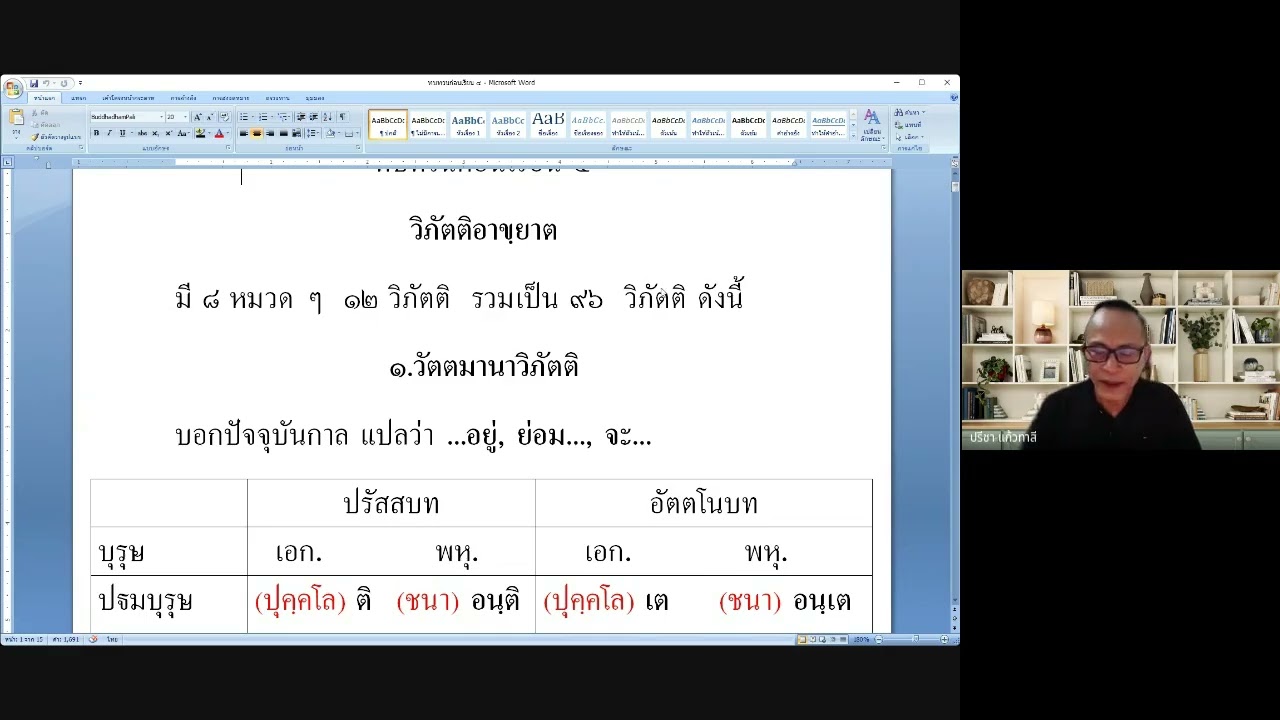Shrink the font size
The image size is (1280, 720).
coord(209,117)
